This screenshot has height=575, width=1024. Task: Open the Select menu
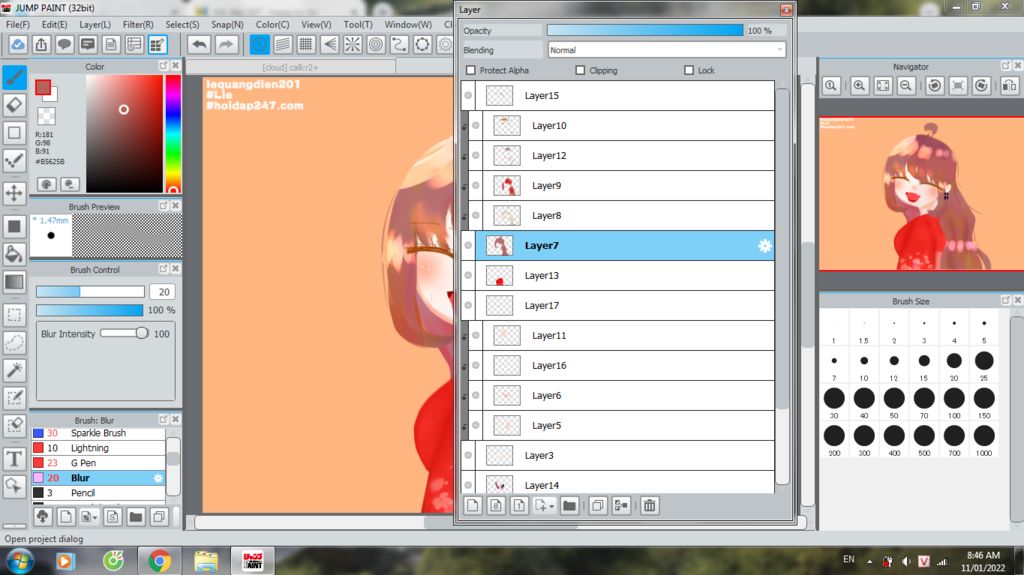[x=182, y=24]
